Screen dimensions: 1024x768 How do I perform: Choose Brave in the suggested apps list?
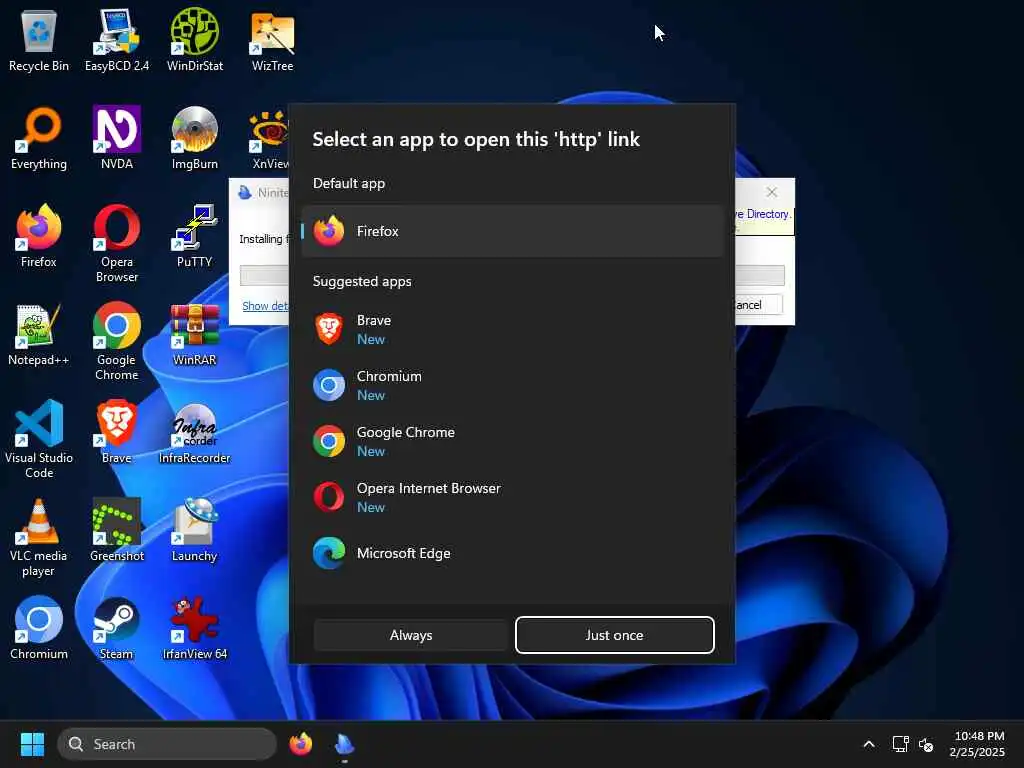point(513,329)
